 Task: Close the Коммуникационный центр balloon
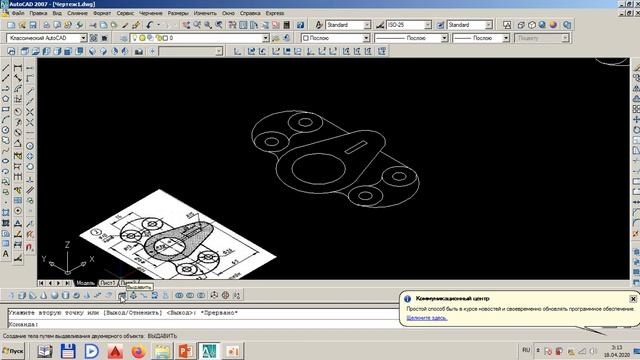[633, 299]
